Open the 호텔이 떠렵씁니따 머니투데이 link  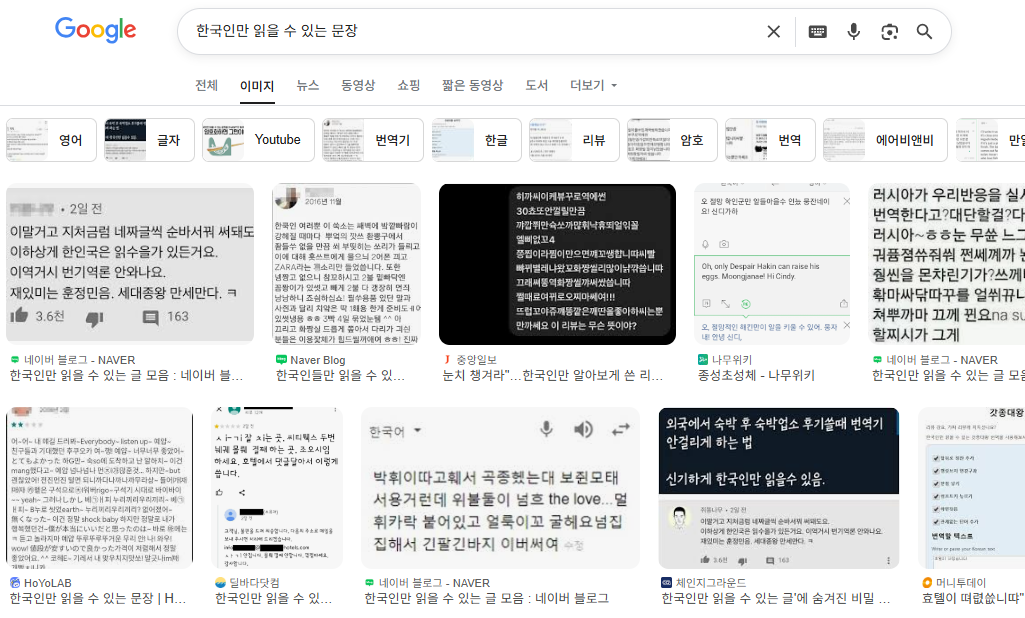[x=973, y=599]
